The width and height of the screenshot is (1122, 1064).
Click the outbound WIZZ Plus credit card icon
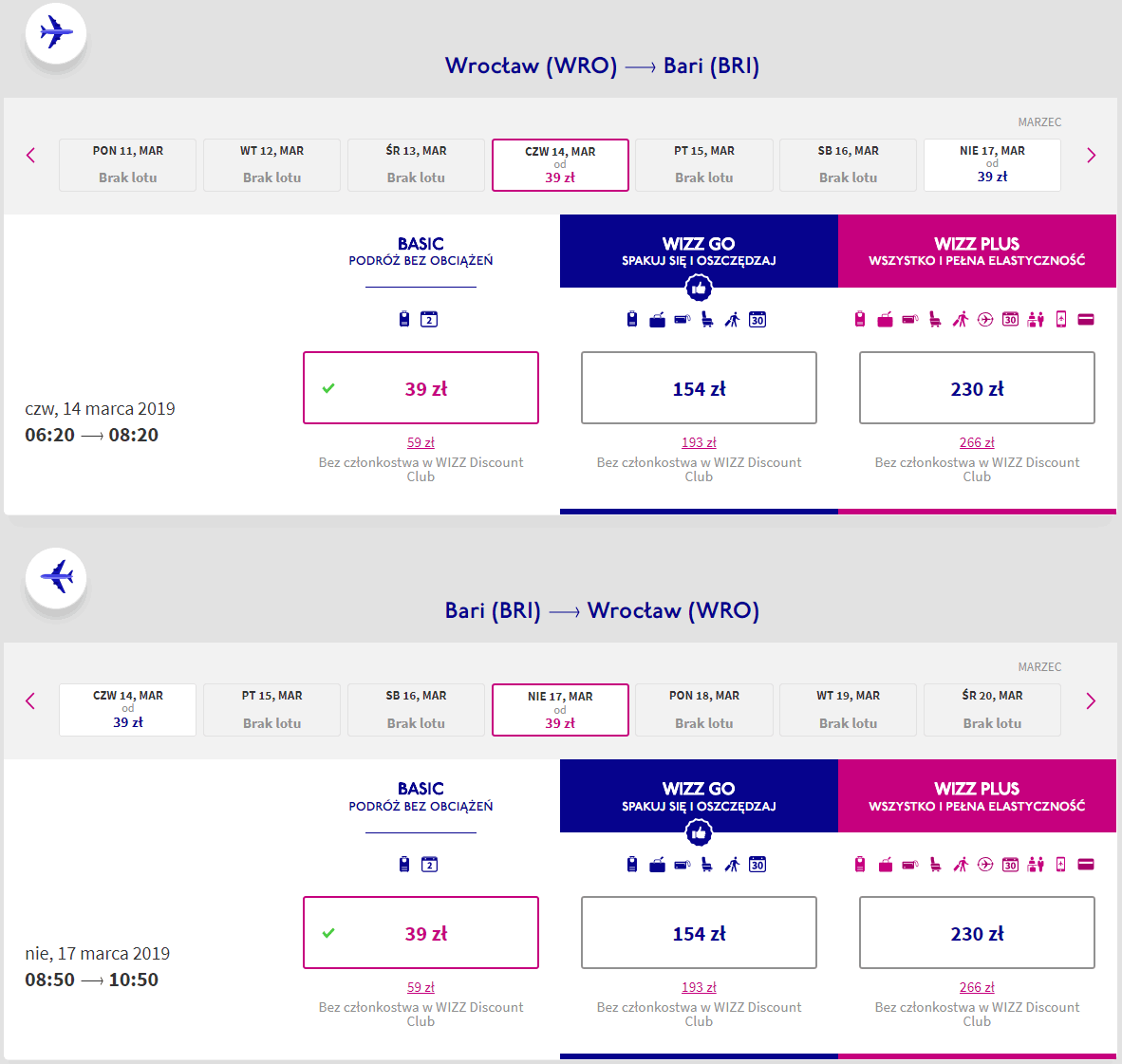1086,320
